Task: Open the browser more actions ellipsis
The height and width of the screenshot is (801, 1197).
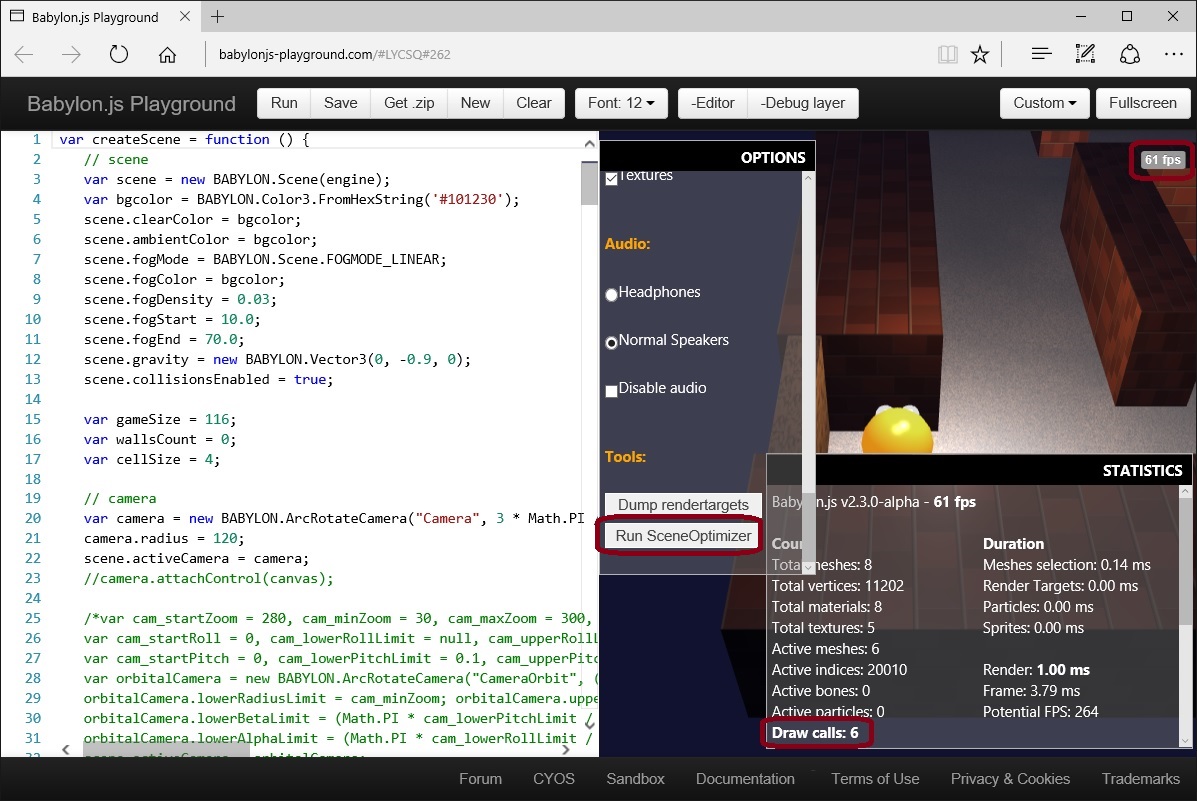Action: click(1173, 54)
